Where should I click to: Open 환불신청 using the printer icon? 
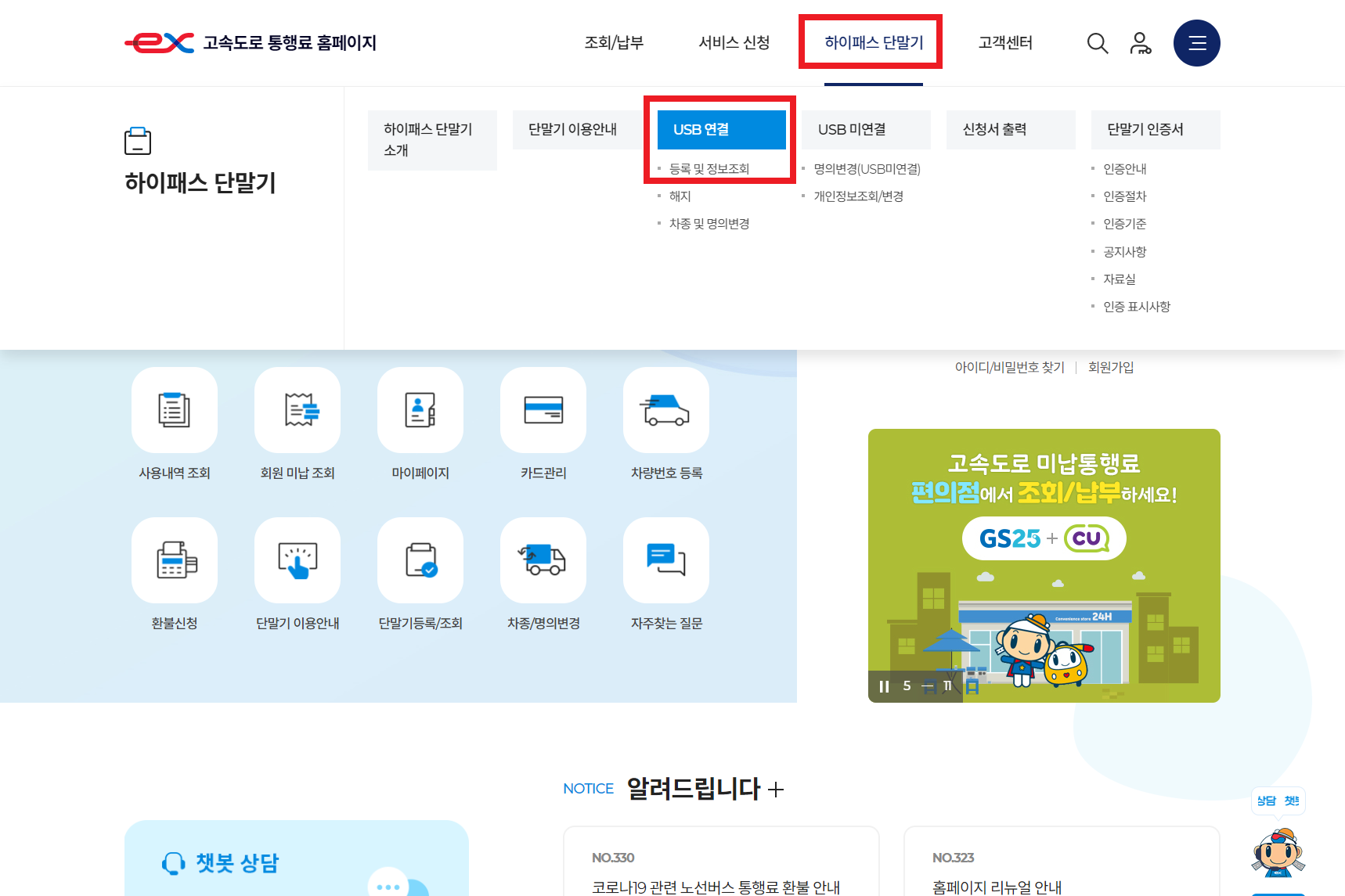(x=174, y=560)
